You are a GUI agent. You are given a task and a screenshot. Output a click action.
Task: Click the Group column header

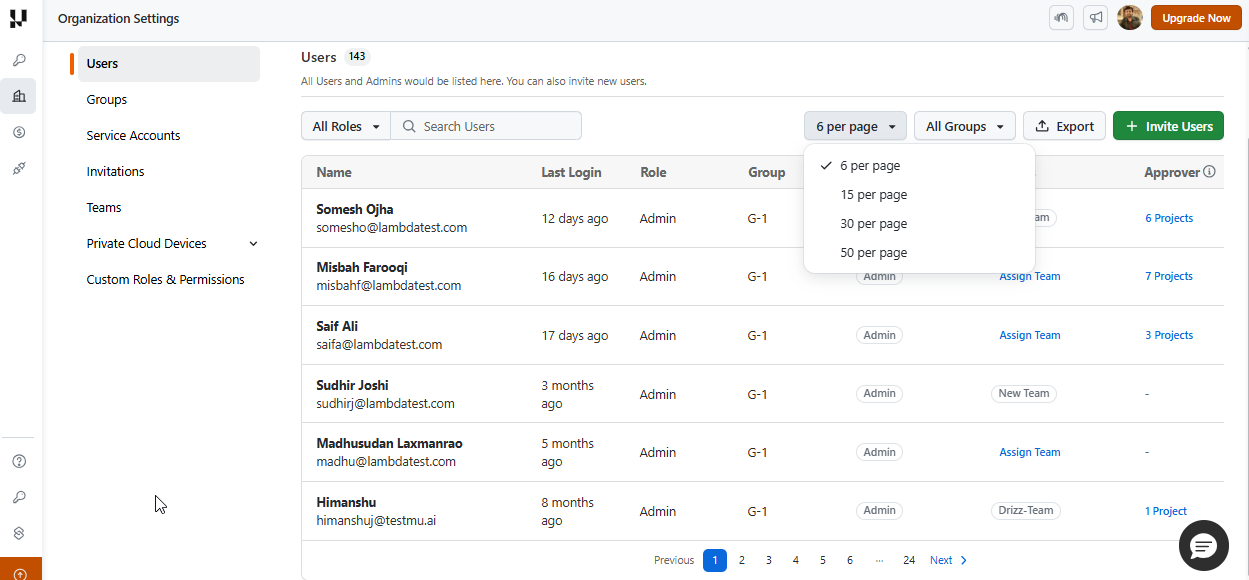pyautogui.click(x=767, y=173)
